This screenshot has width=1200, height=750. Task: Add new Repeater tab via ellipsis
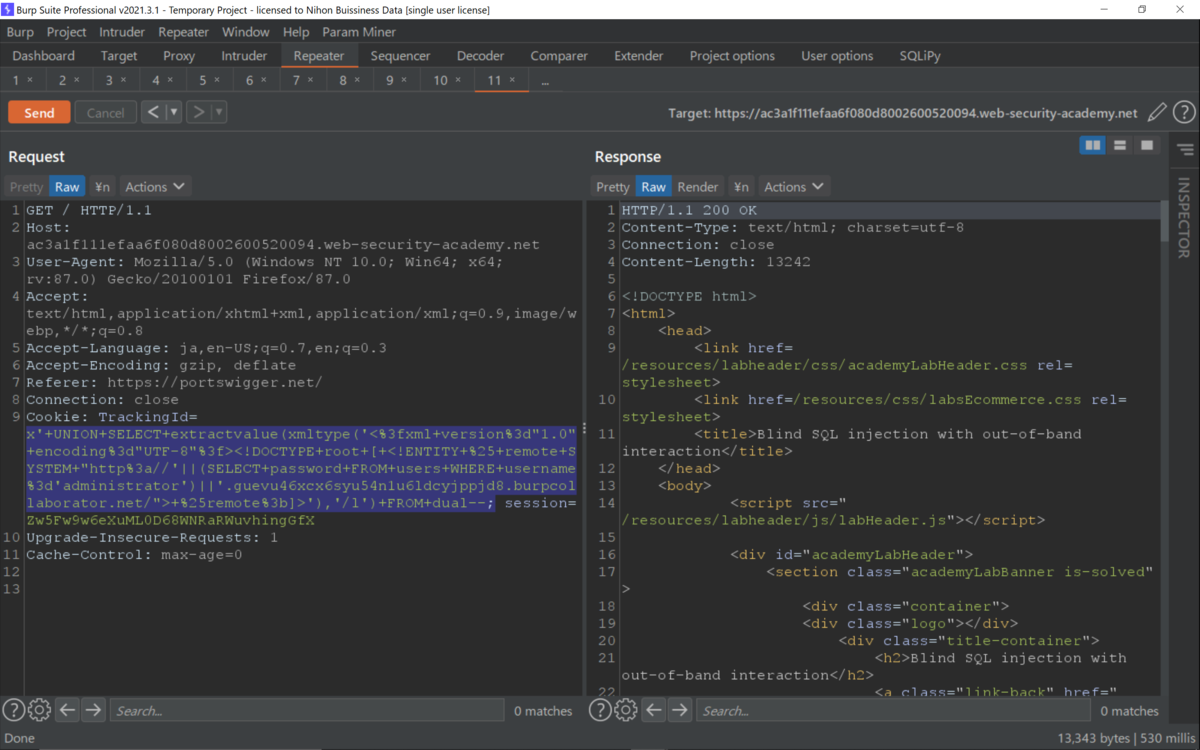[545, 80]
